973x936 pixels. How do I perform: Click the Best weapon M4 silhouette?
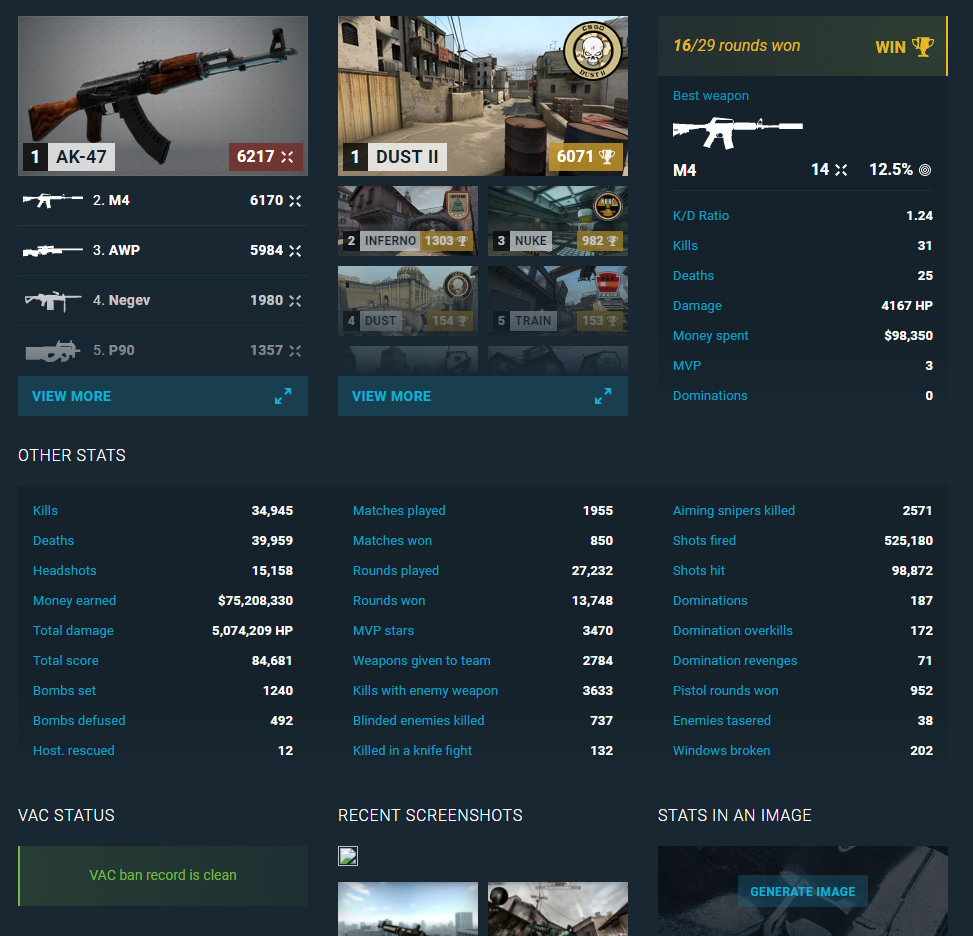pyautogui.click(x=737, y=128)
